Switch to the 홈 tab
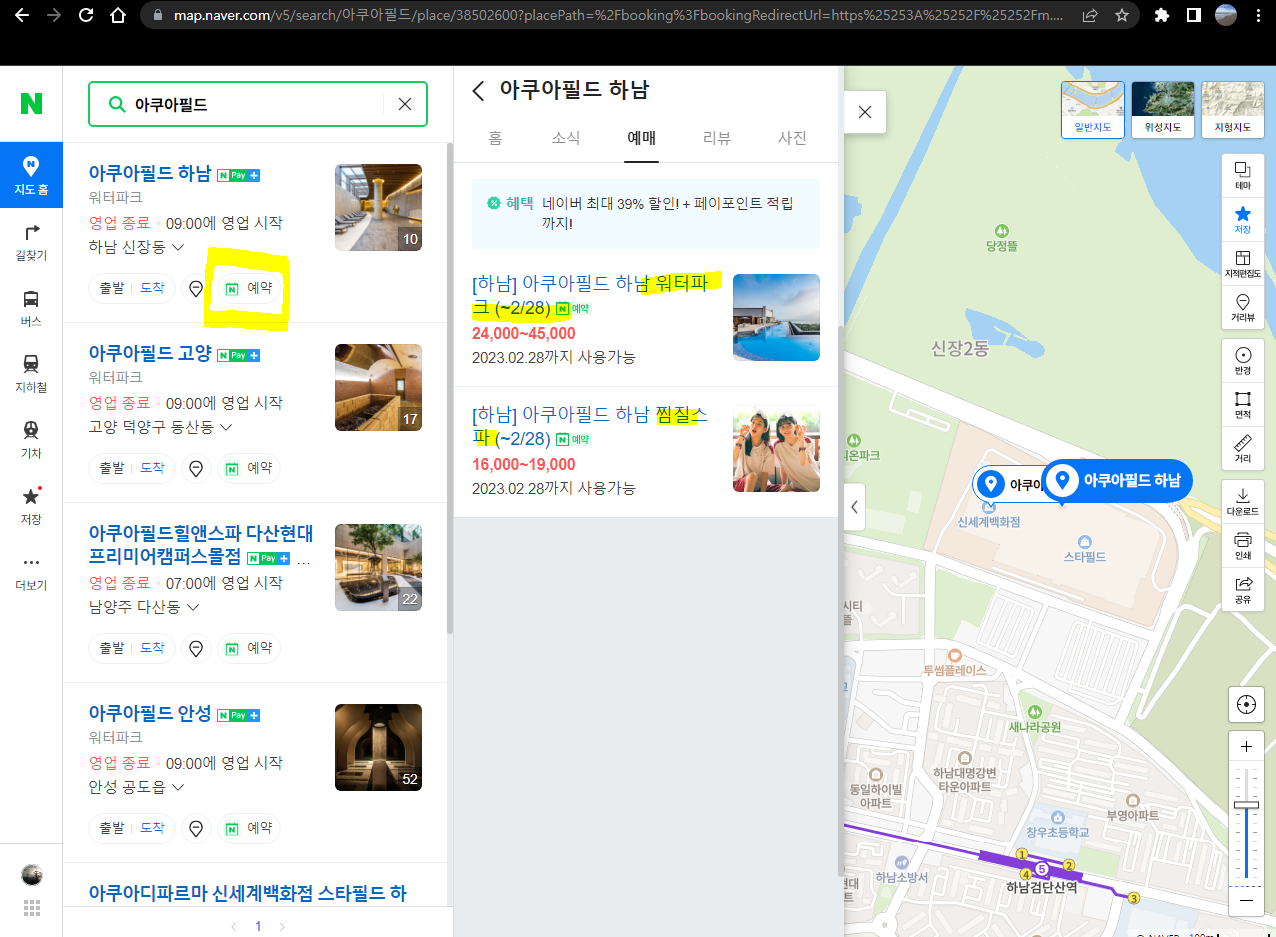This screenshot has height=937, width=1276. click(x=495, y=138)
